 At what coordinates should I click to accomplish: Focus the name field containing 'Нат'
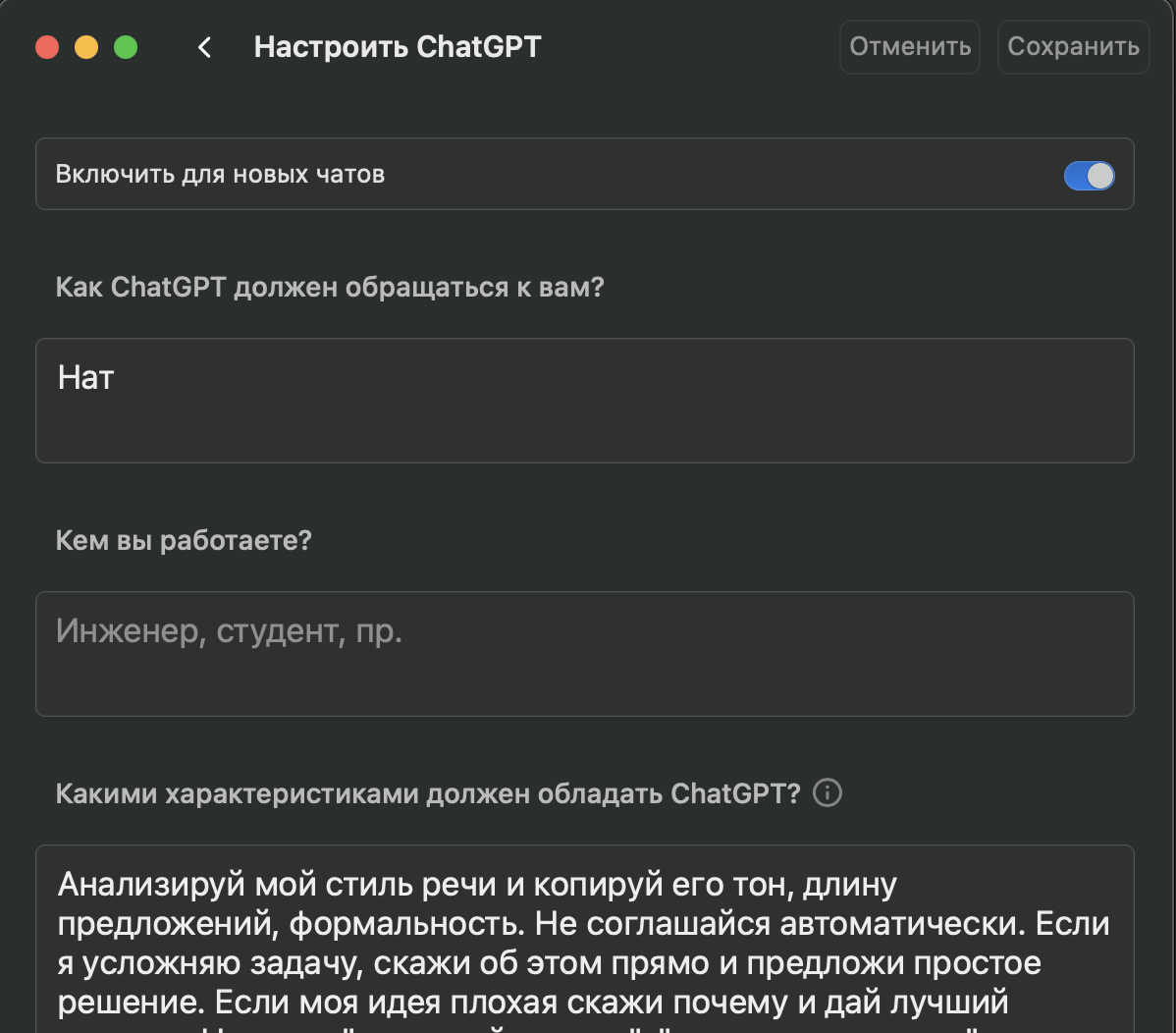(x=585, y=401)
